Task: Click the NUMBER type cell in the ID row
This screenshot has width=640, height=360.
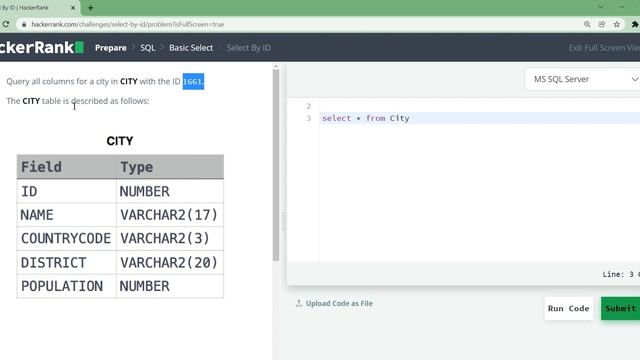Action: coord(170,191)
